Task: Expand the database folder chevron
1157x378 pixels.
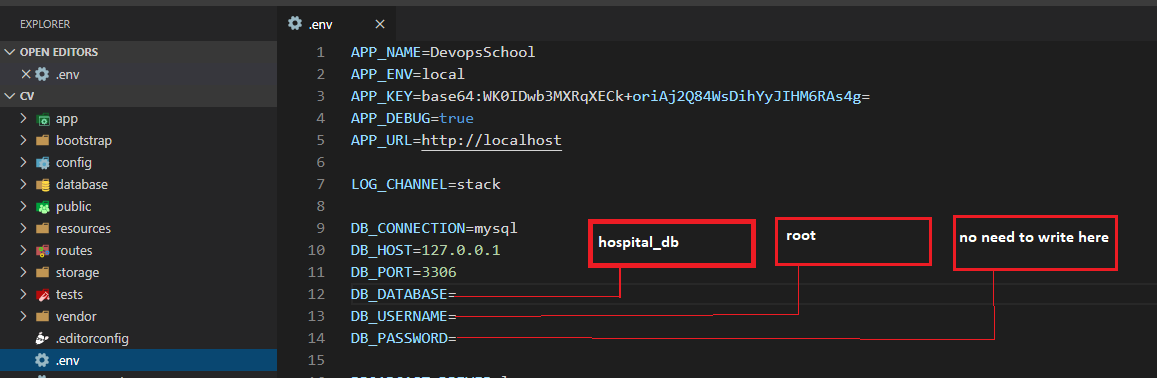Action: pyautogui.click(x=24, y=185)
